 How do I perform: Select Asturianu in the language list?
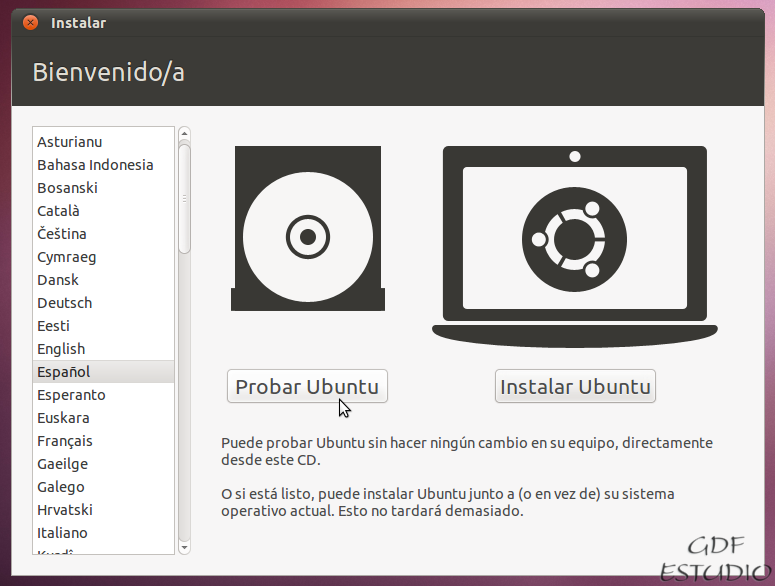103,142
